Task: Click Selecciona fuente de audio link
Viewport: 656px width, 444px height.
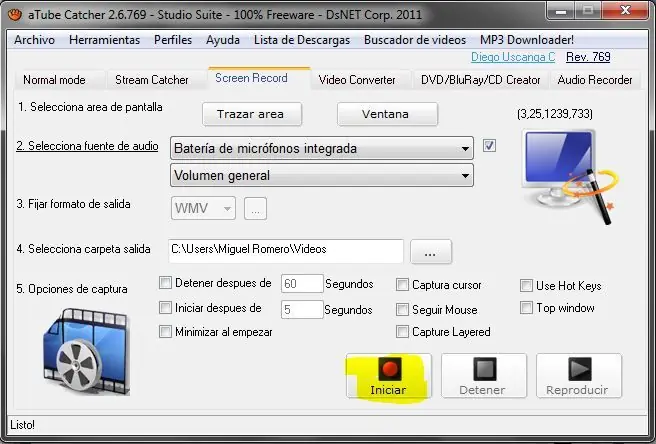Action: click(x=87, y=146)
